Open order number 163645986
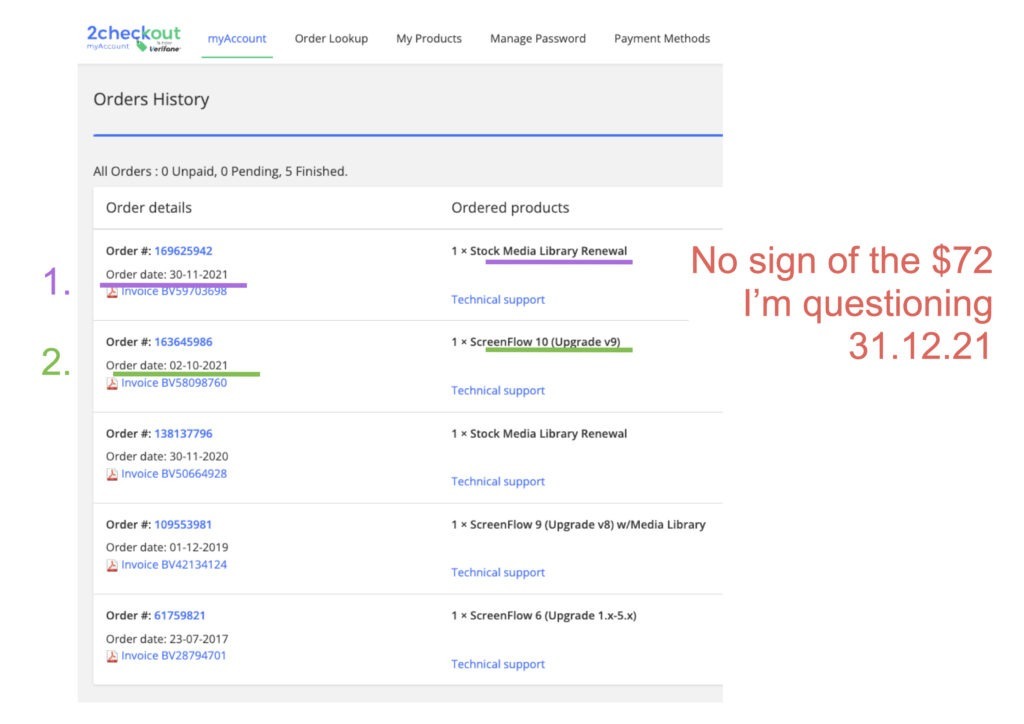The image size is (1024, 724). click(183, 341)
